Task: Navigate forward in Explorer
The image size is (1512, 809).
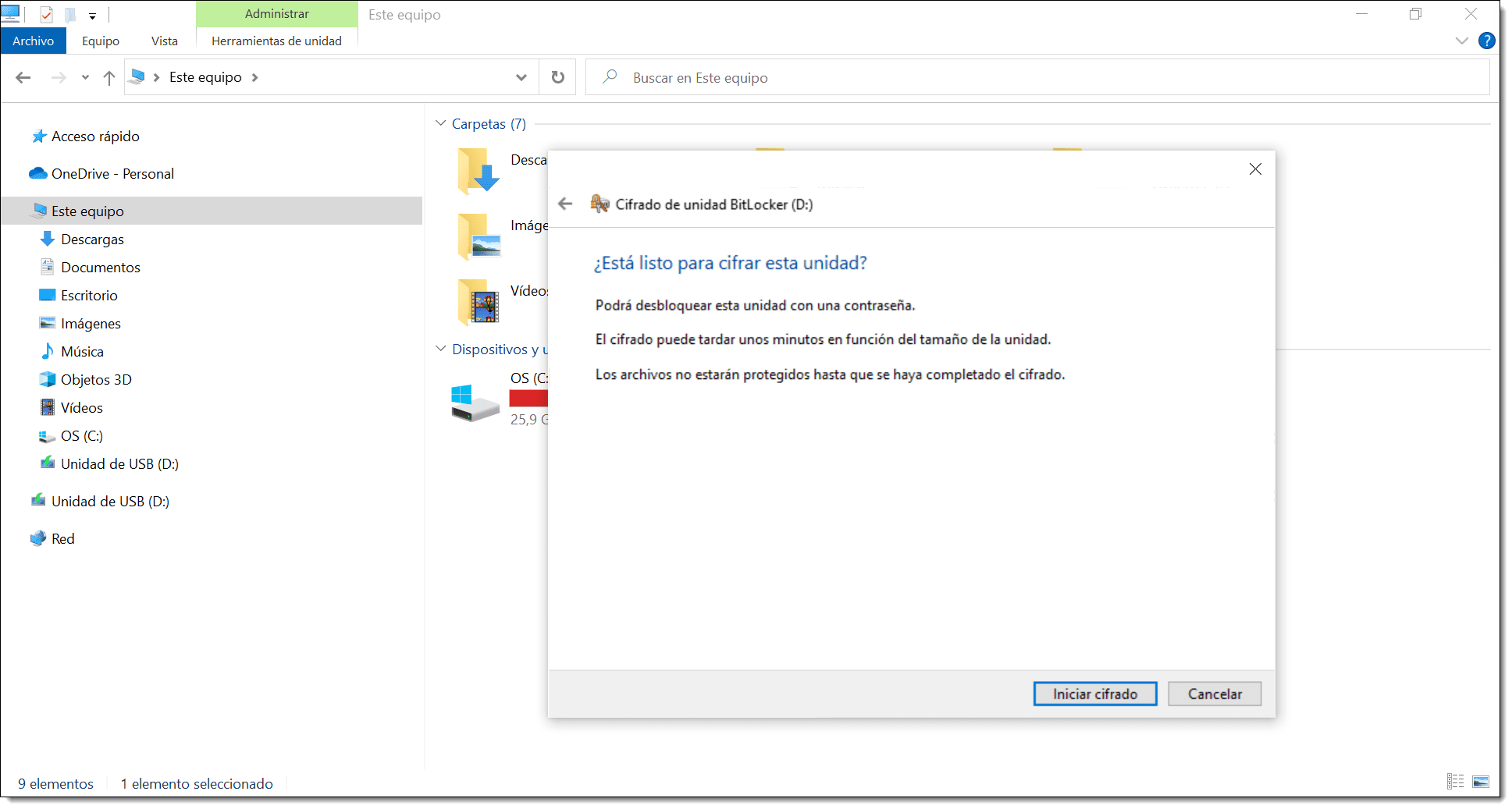Action: point(59,77)
